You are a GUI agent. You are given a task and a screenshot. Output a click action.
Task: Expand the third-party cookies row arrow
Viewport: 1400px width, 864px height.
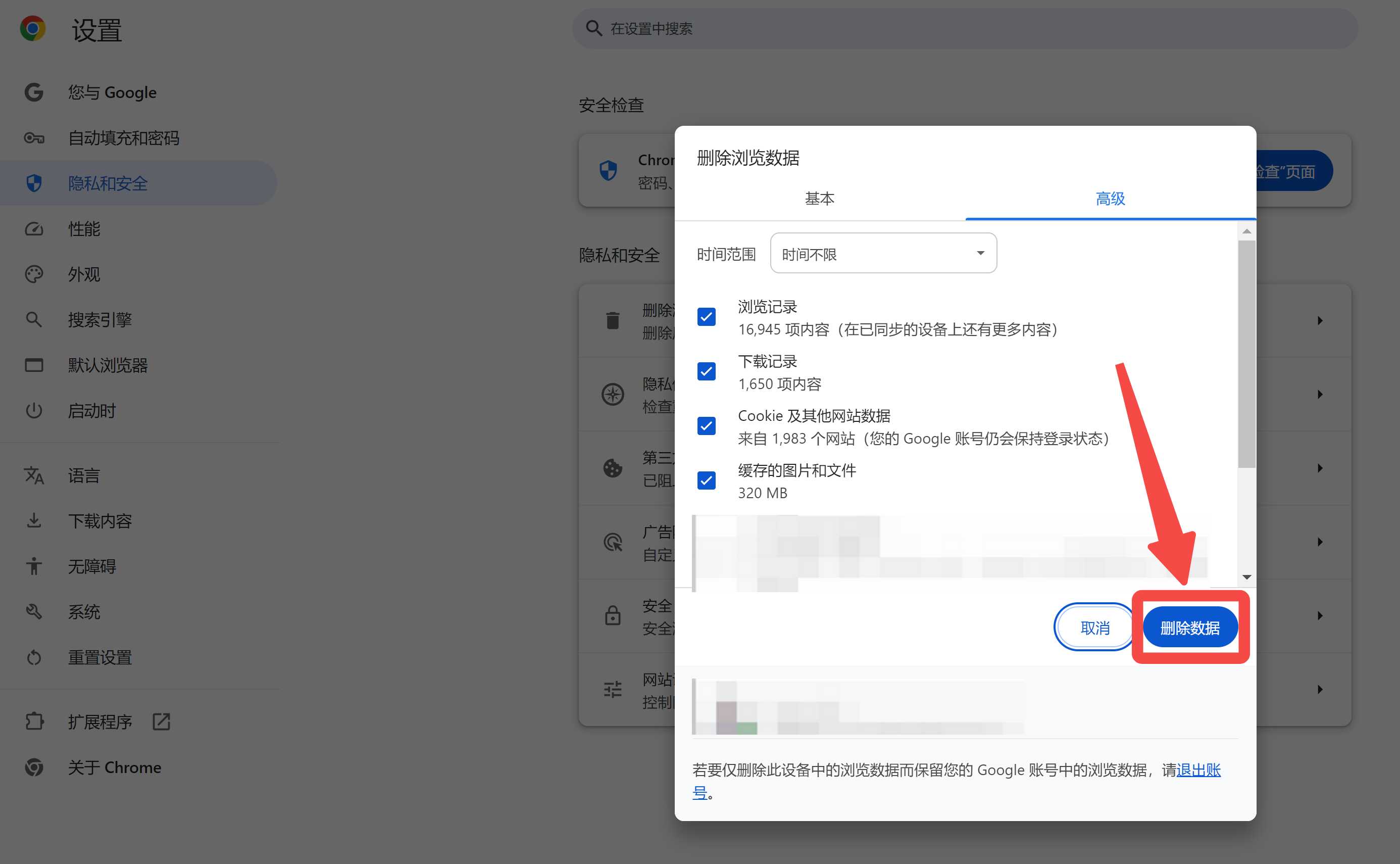click(1320, 468)
